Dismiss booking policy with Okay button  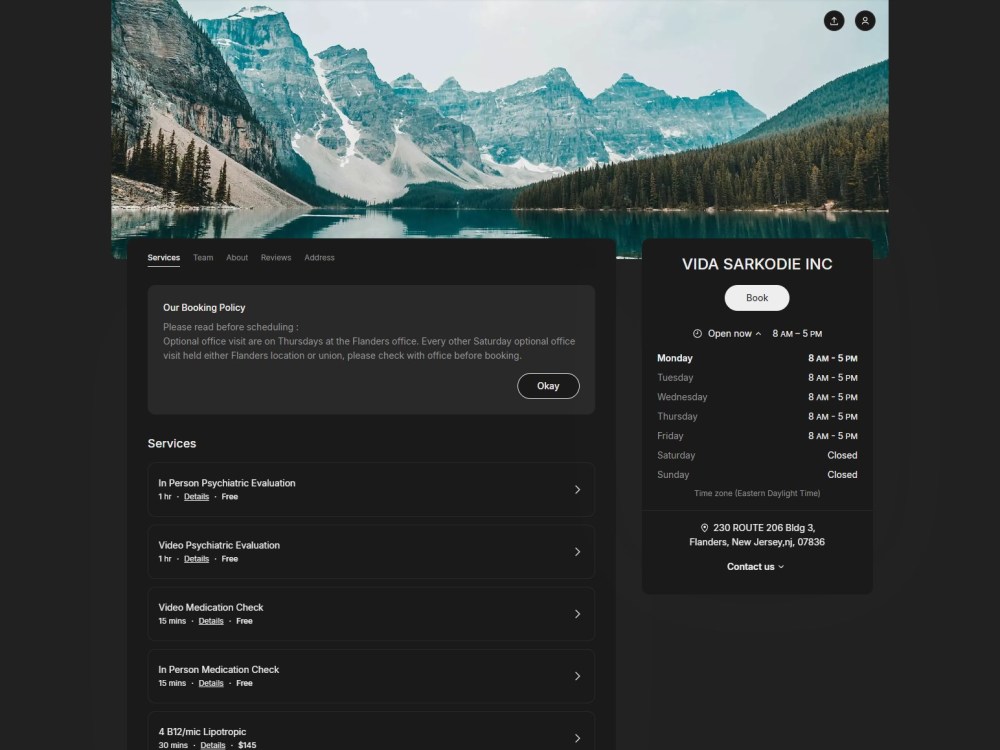548,386
